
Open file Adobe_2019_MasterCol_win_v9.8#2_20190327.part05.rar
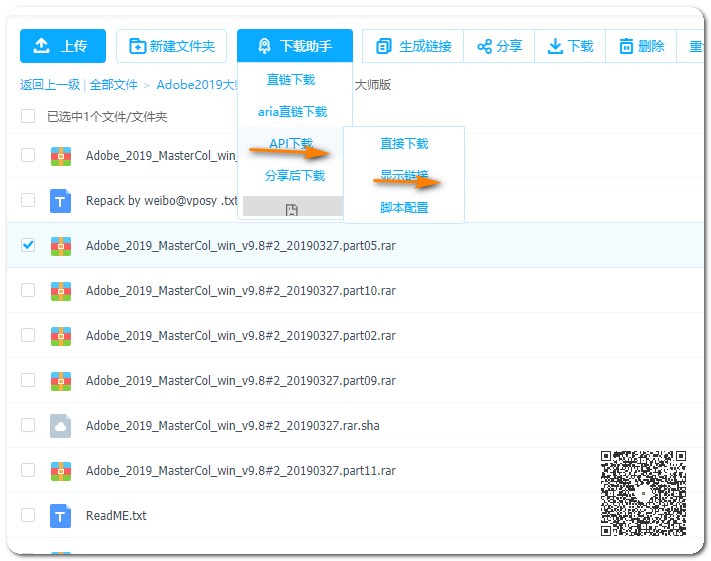(x=241, y=245)
